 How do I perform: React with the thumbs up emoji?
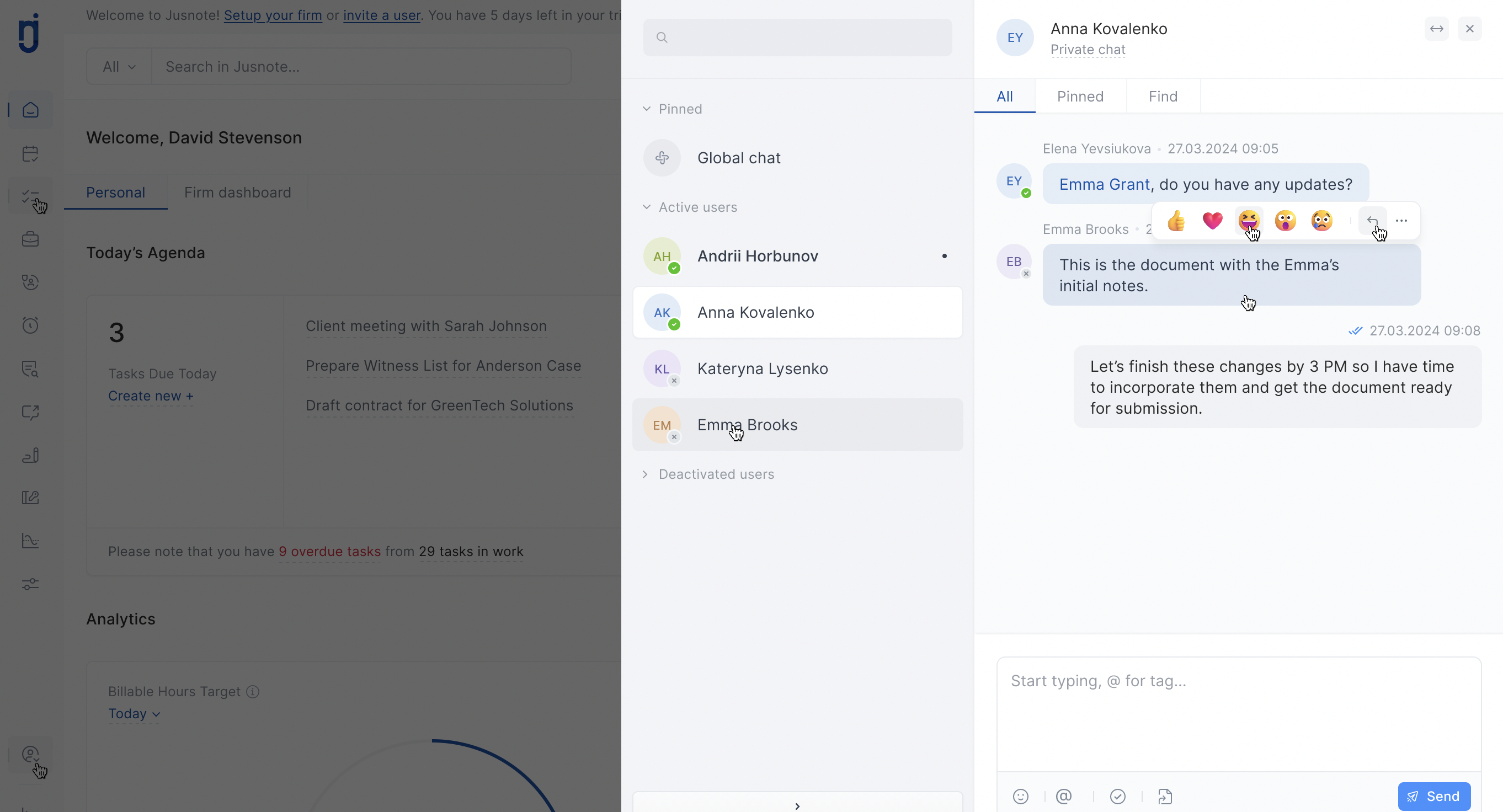(1176, 221)
